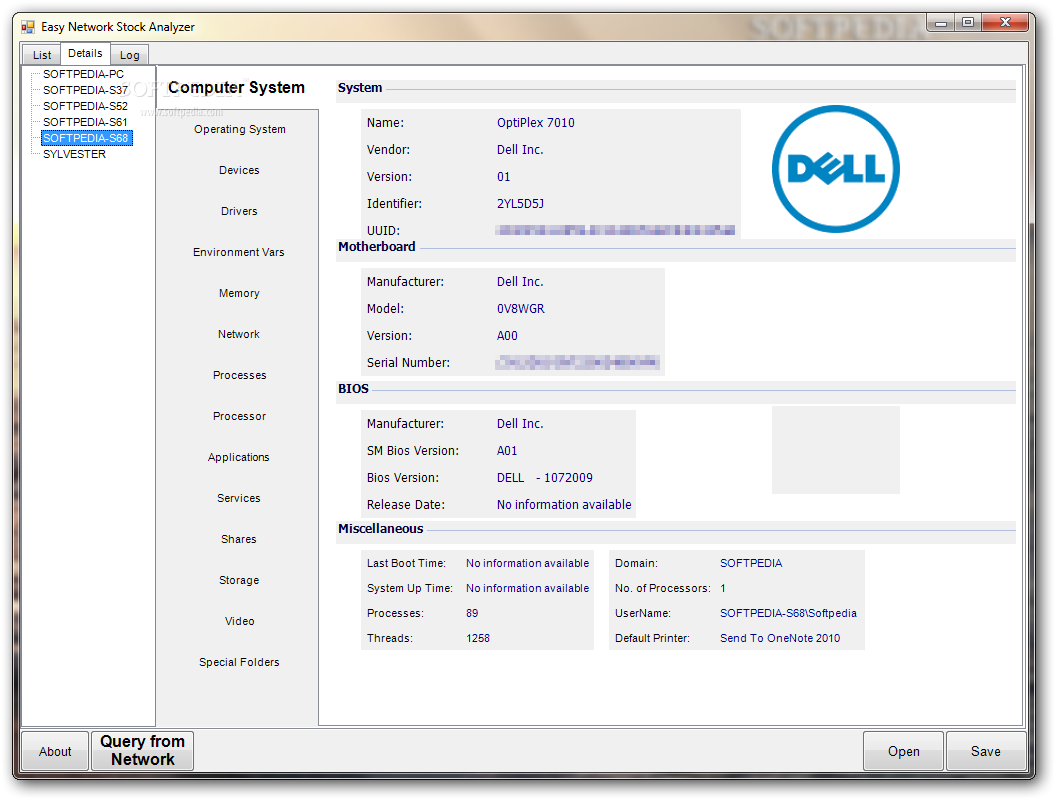Open the Environment Vars section

point(238,253)
